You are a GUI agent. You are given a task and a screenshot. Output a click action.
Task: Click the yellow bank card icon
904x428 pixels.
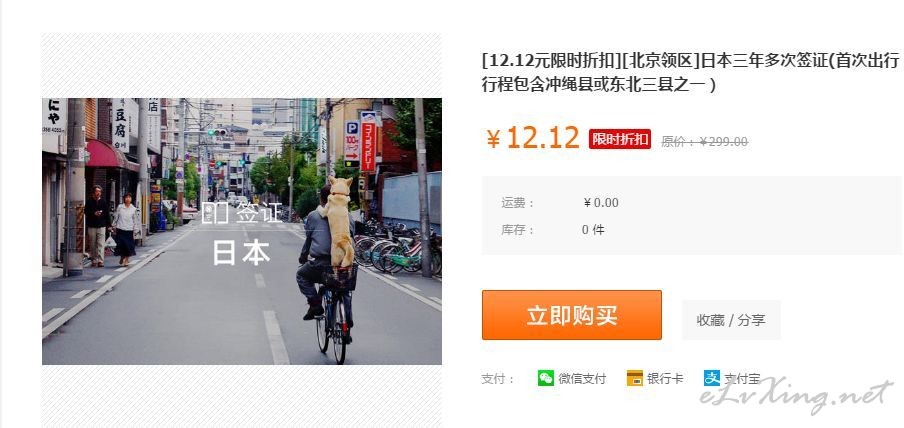pos(634,378)
